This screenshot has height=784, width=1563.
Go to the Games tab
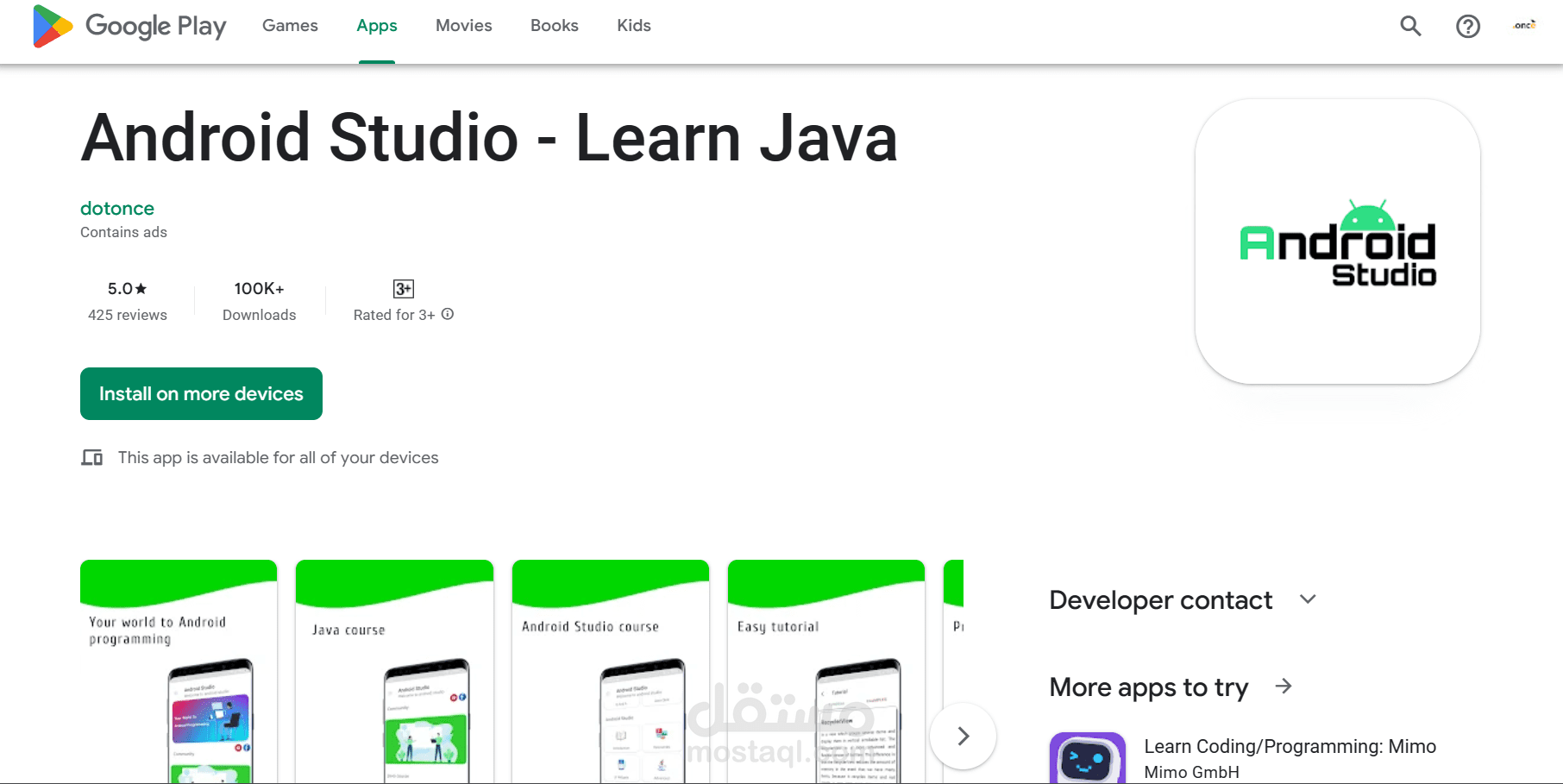pyautogui.click(x=290, y=26)
